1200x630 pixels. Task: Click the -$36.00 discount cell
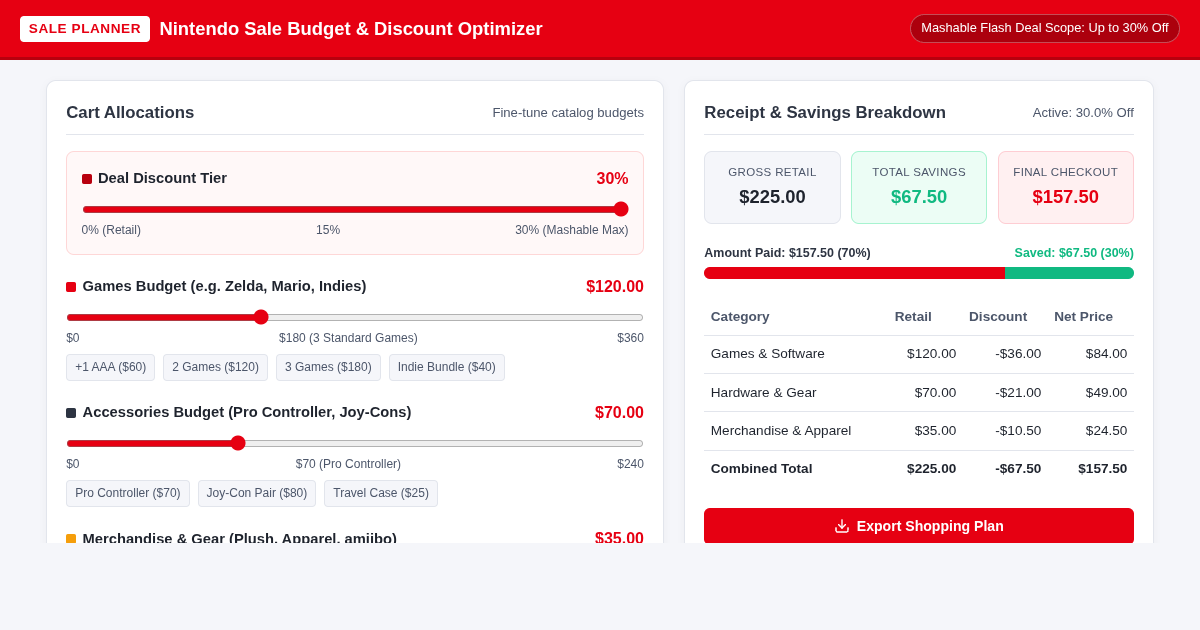pos(1019,354)
